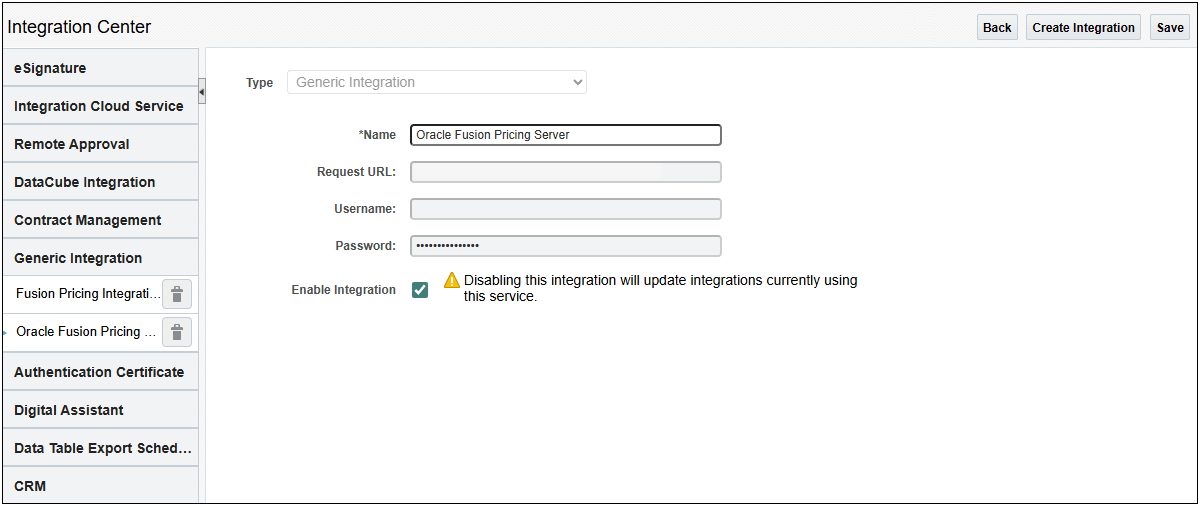Open Integration Cloud Service section
1200x506 pixels.
pyautogui.click(x=100, y=106)
